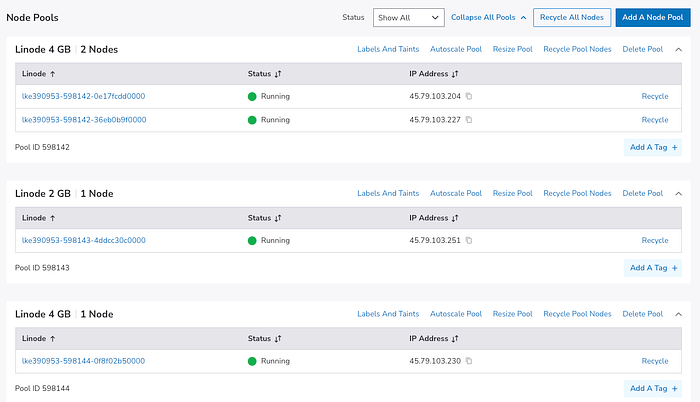The width and height of the screenshot is (700, 402).
Task: Copy IP address 45.79.103.230
Action: coord(468,361)
